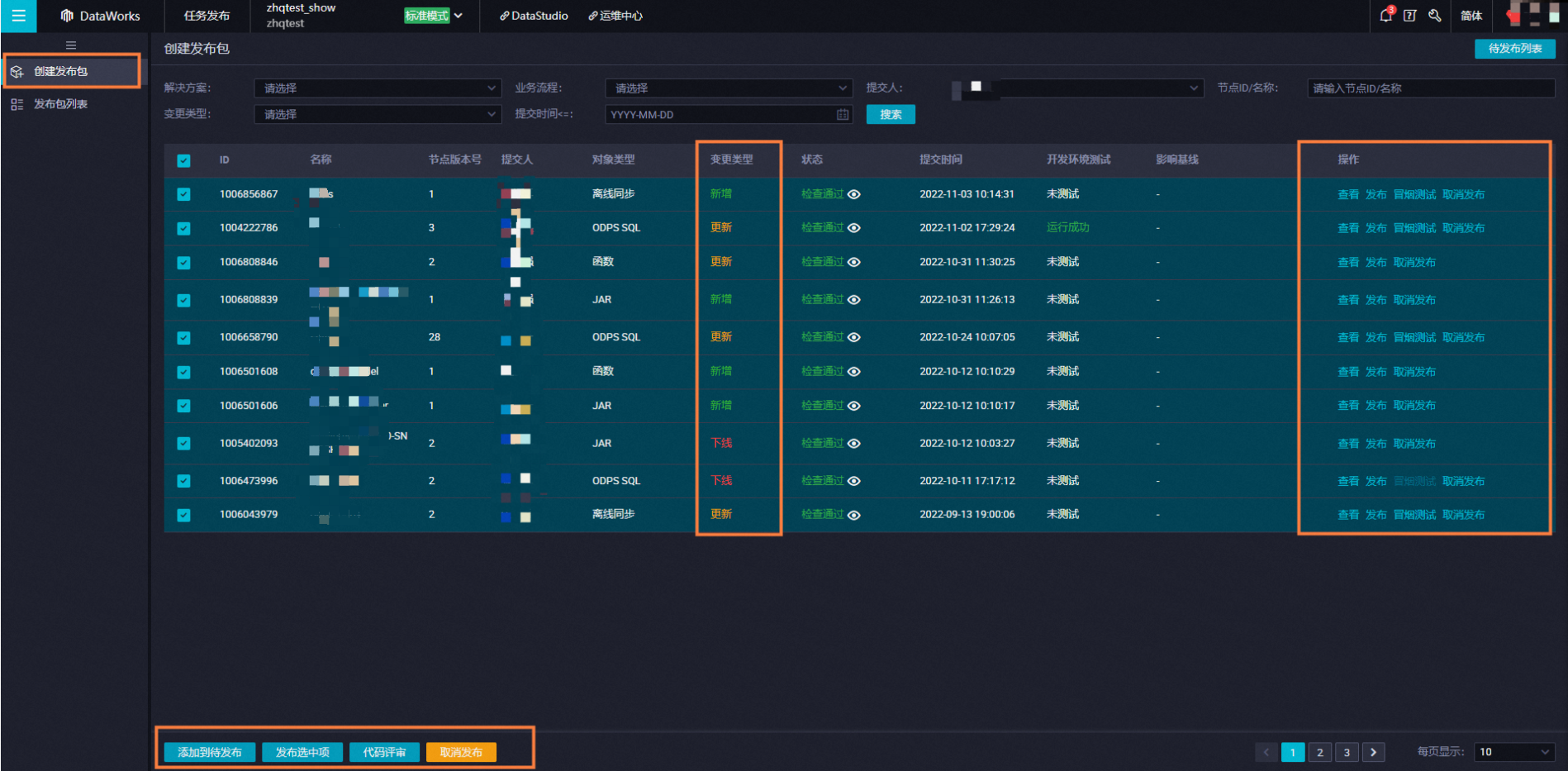
Task: Go to the previous page with the left arrow
Action: coord(1266,752)
